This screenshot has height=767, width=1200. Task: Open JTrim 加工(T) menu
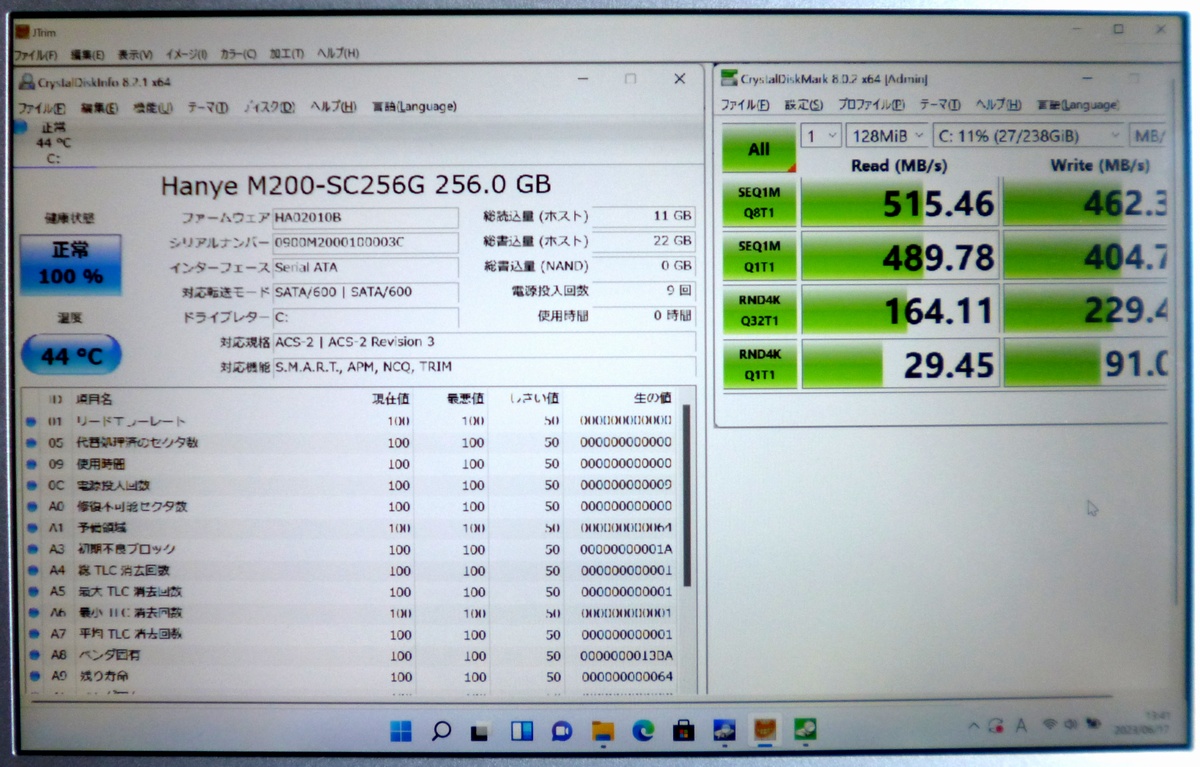coord(286,54)
